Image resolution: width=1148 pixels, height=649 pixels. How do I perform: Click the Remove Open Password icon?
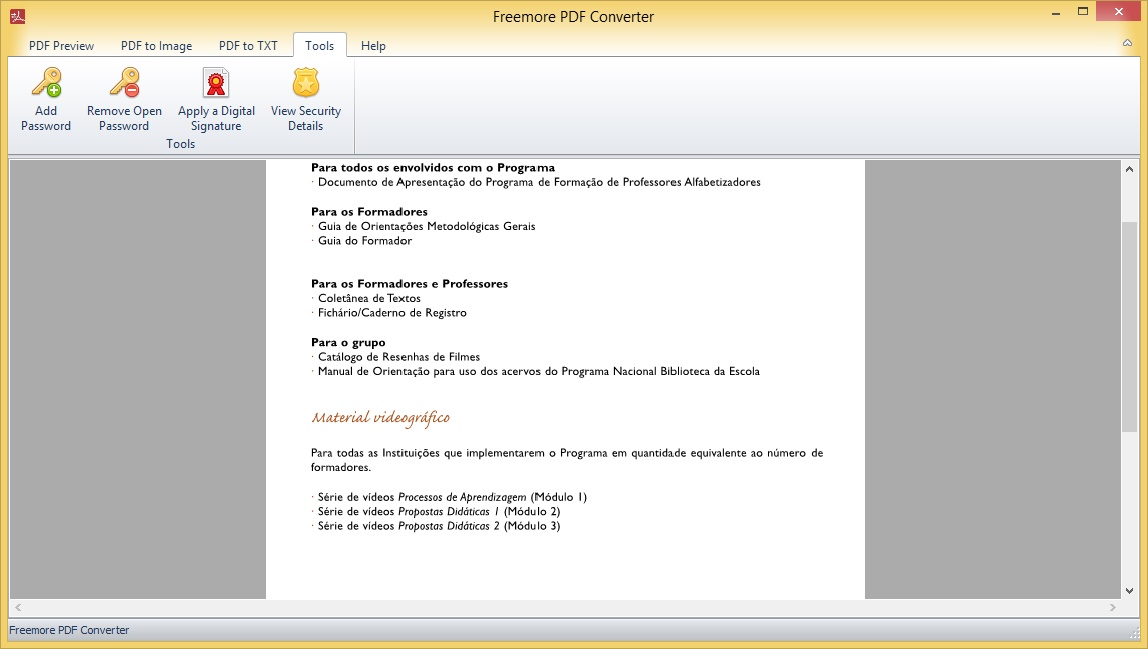(x=124, y=83)
